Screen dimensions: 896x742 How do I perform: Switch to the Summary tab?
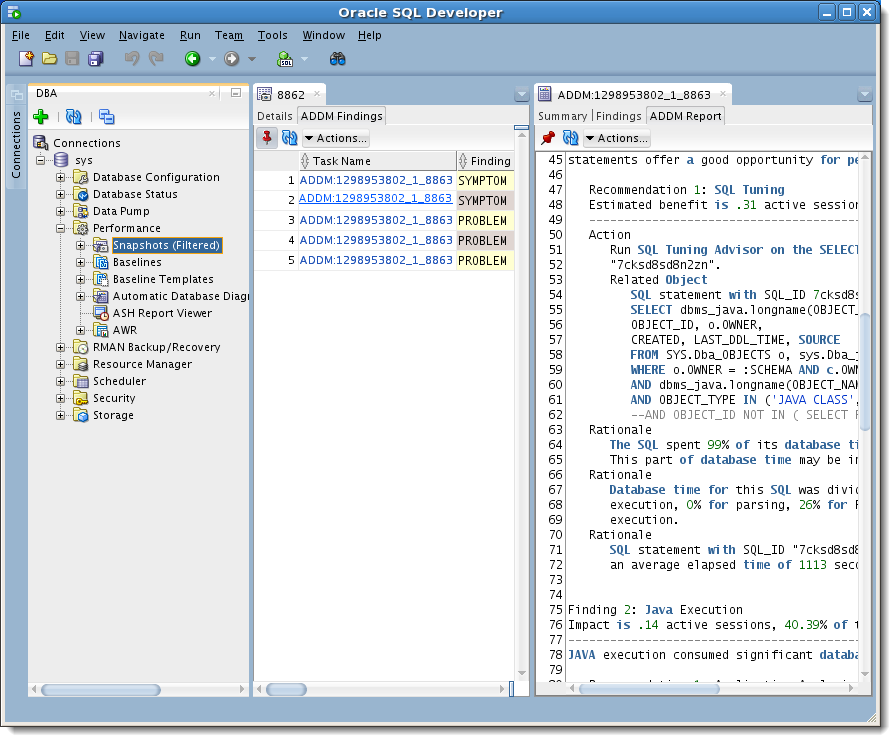562,116
